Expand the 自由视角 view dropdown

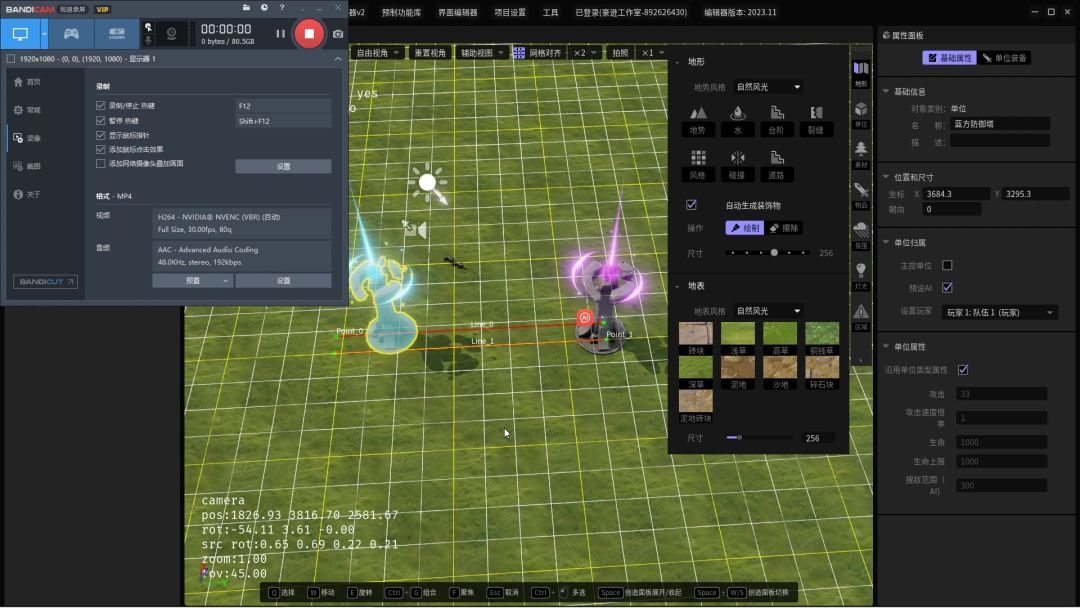click(378, 52)
